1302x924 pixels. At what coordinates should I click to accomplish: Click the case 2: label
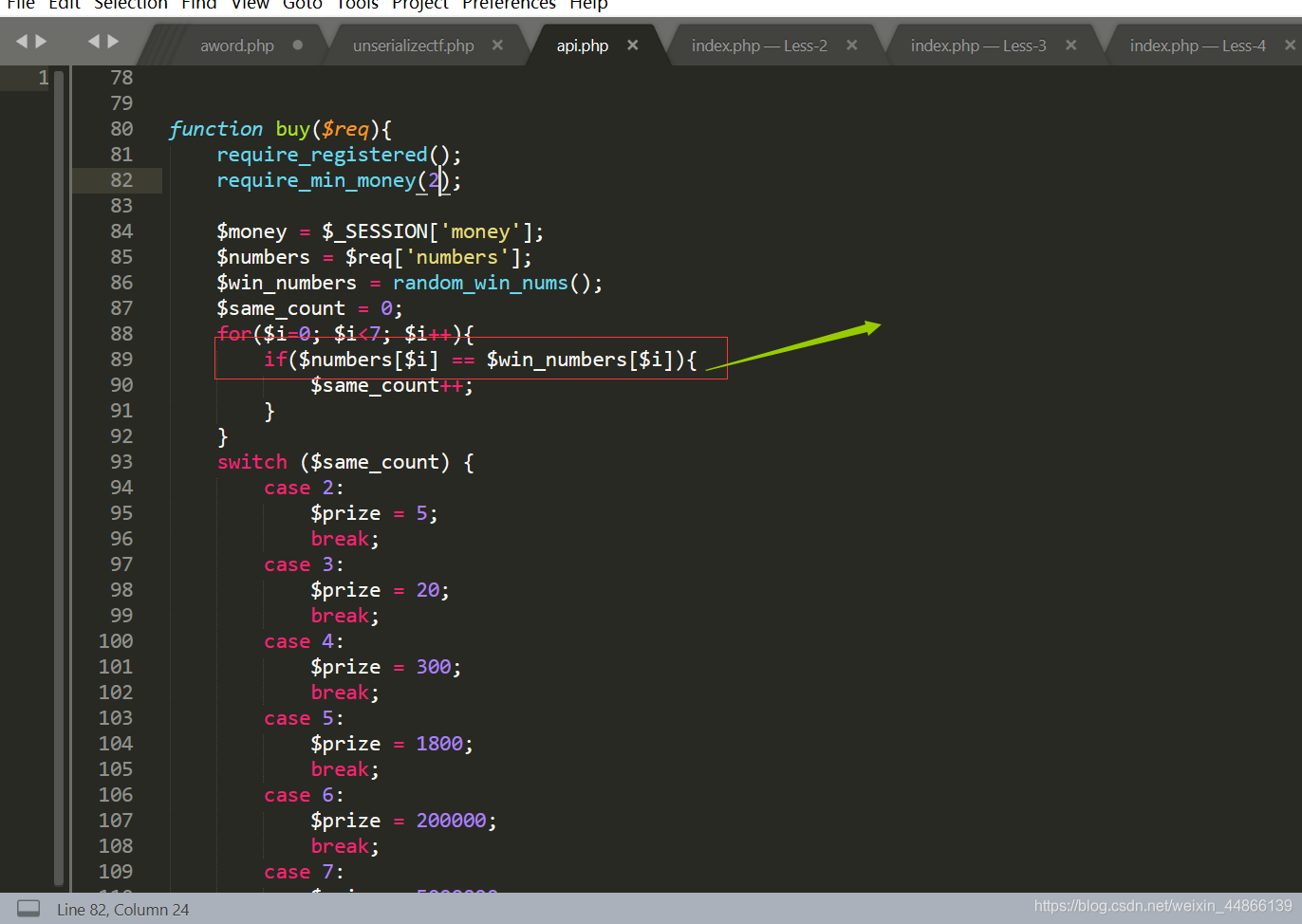click(304, 488)
